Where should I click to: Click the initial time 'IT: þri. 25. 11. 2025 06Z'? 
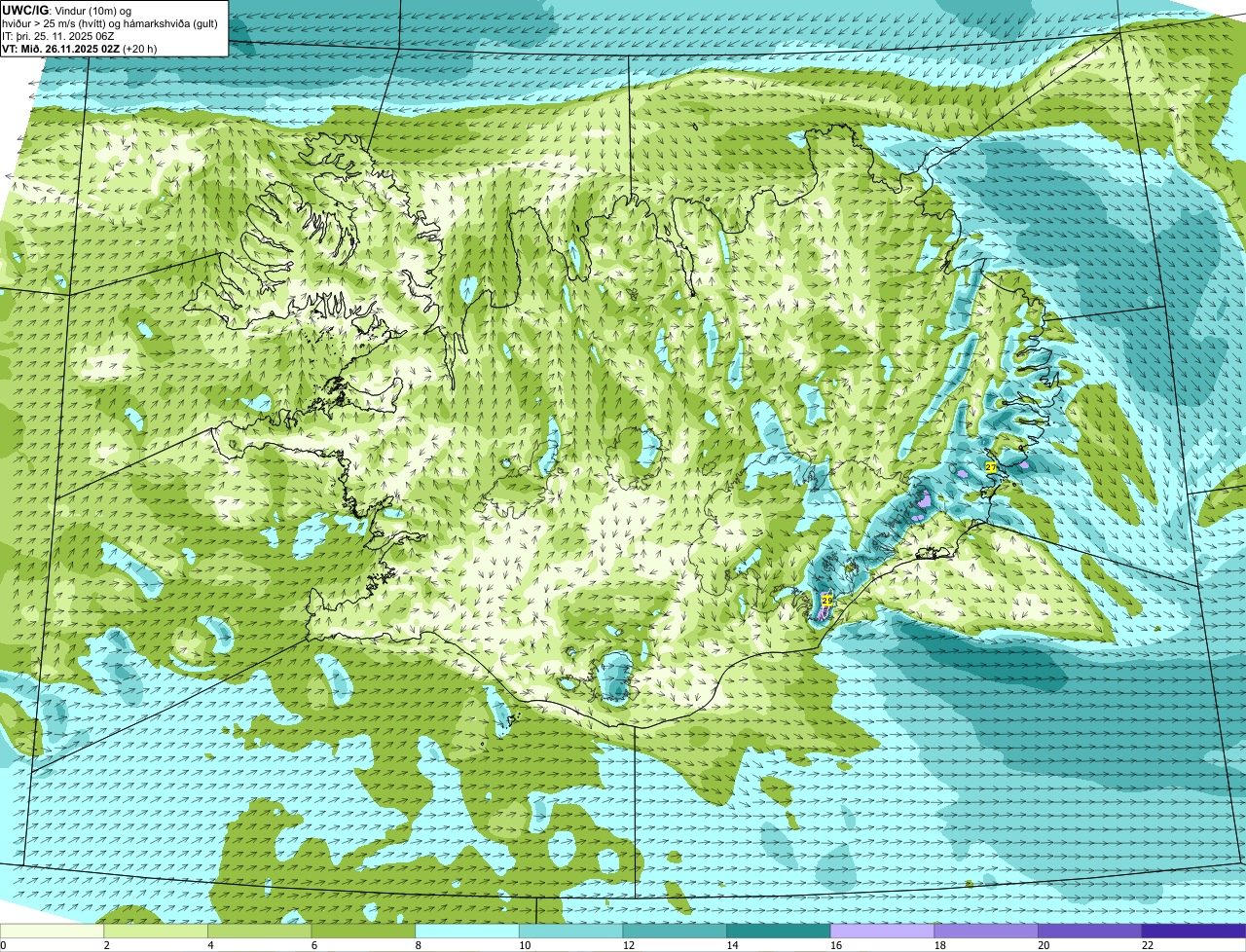pos(60,36)
